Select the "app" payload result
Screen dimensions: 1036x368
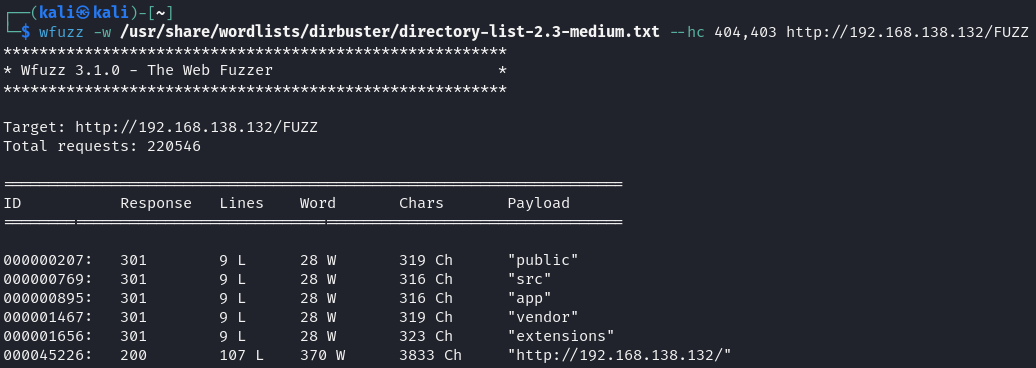pos(529,298)
